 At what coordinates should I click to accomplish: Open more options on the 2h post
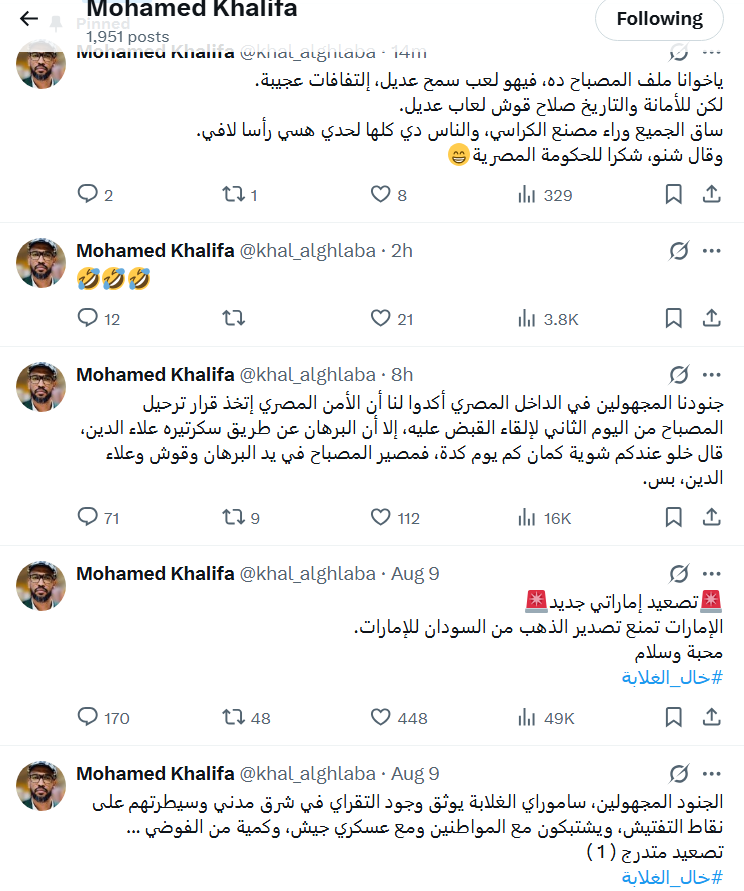coord(712,251)
